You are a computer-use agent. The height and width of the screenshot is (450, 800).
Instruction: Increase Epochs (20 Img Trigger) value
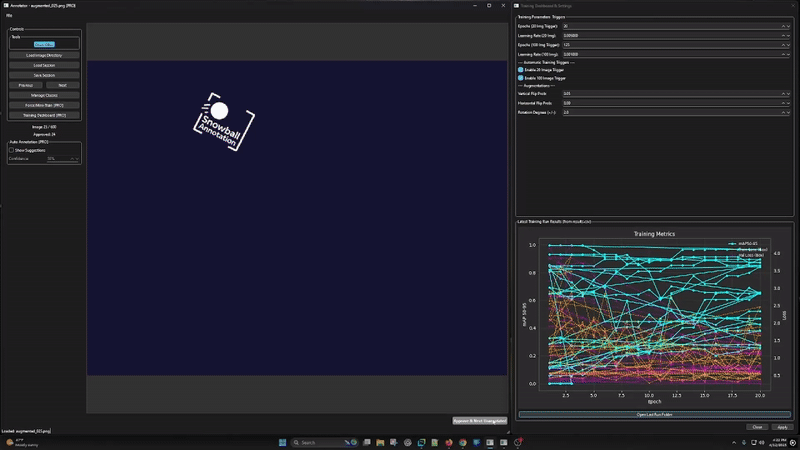[x=783, y=26]
